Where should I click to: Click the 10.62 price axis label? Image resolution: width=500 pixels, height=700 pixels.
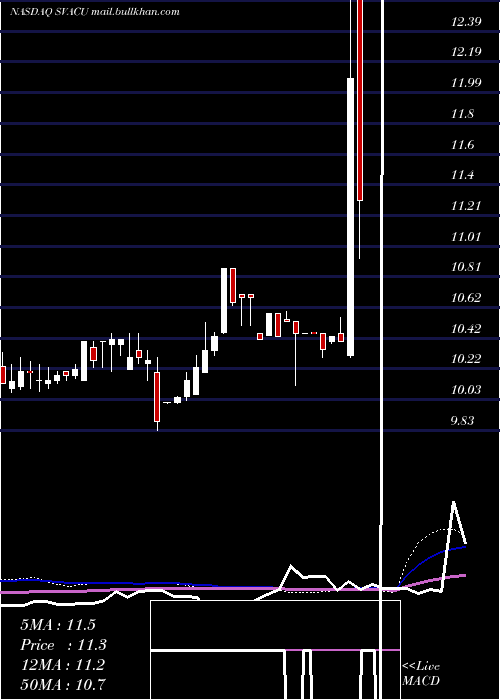click(x=466, y=298)
